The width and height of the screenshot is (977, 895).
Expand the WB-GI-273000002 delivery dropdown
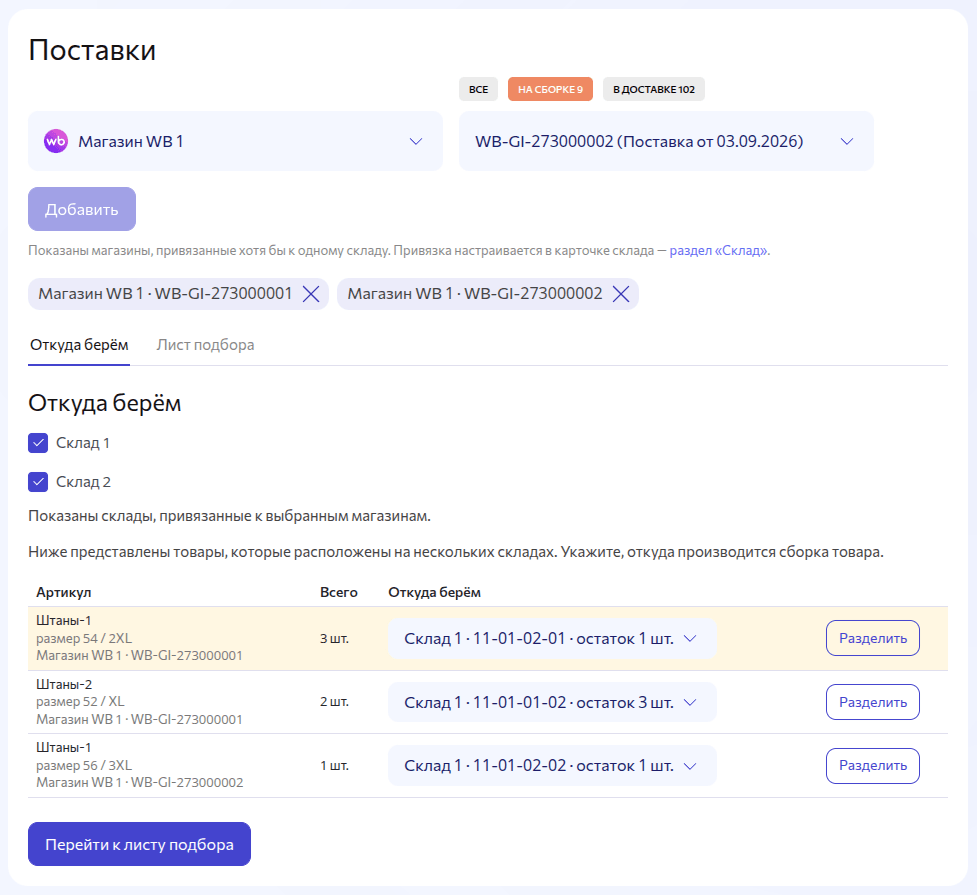click(x=666, y=141)
